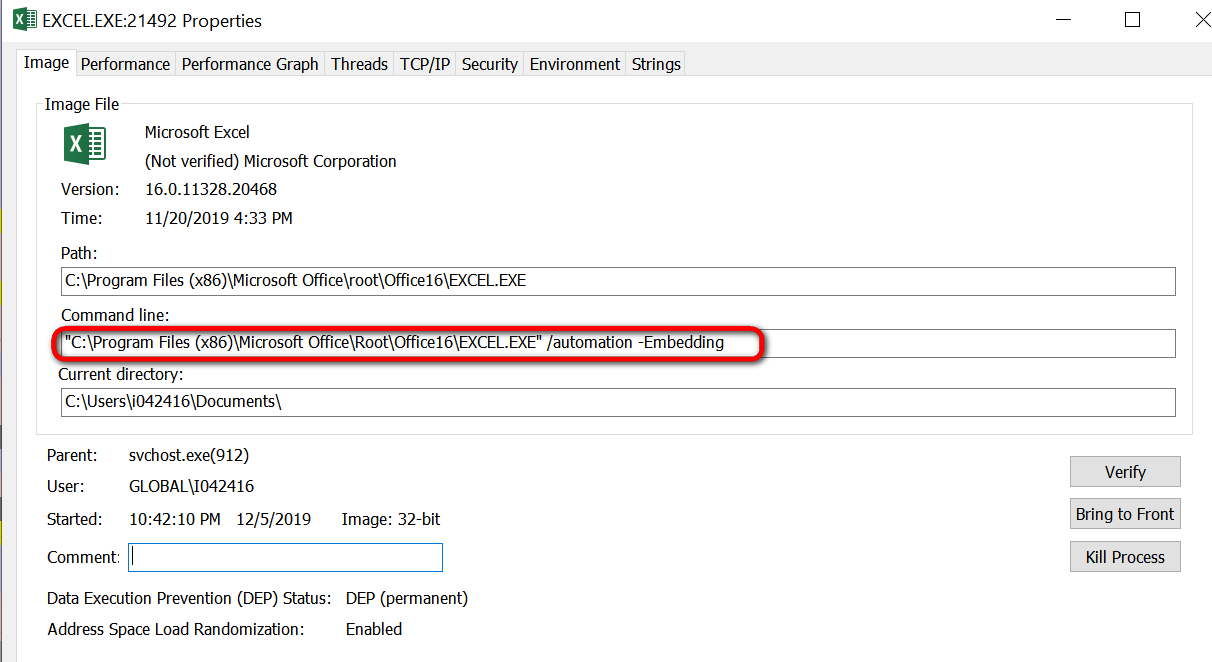Screen dimensions: 1212x662
Task: Click the Bring to Front button
Action: [1125, 514]
